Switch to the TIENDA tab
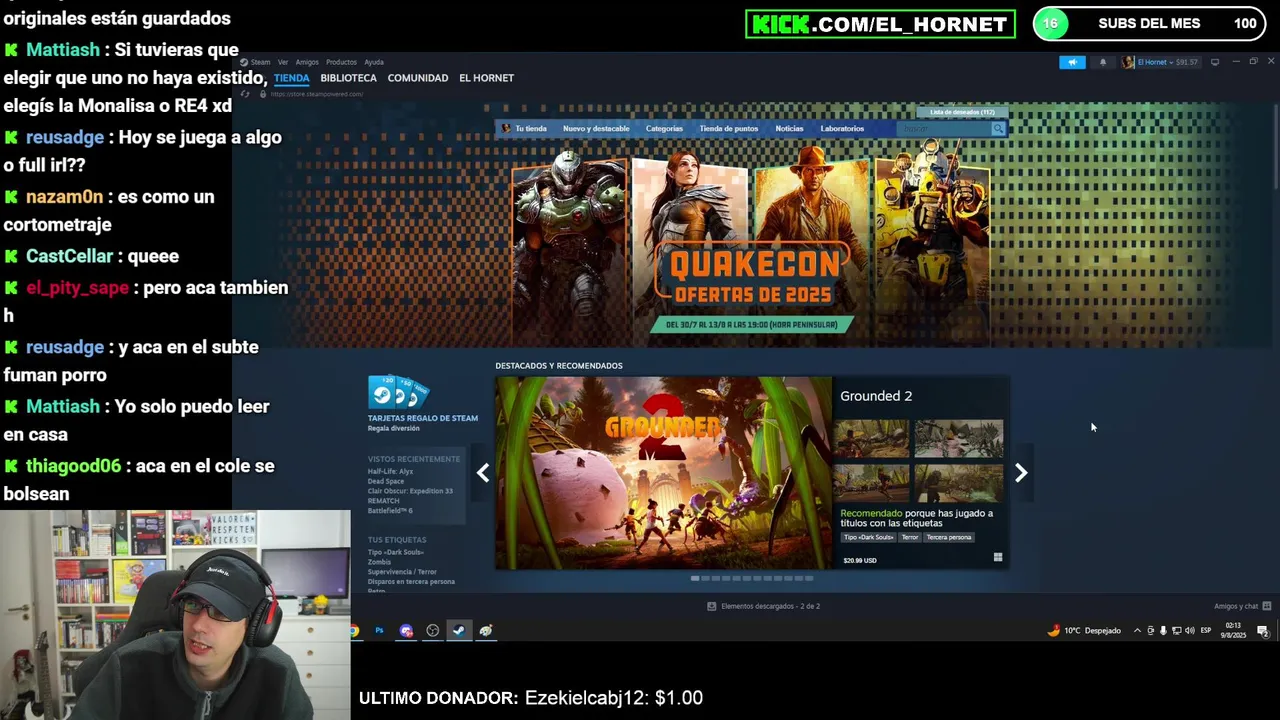1280x720 pixels. [292, 78]
